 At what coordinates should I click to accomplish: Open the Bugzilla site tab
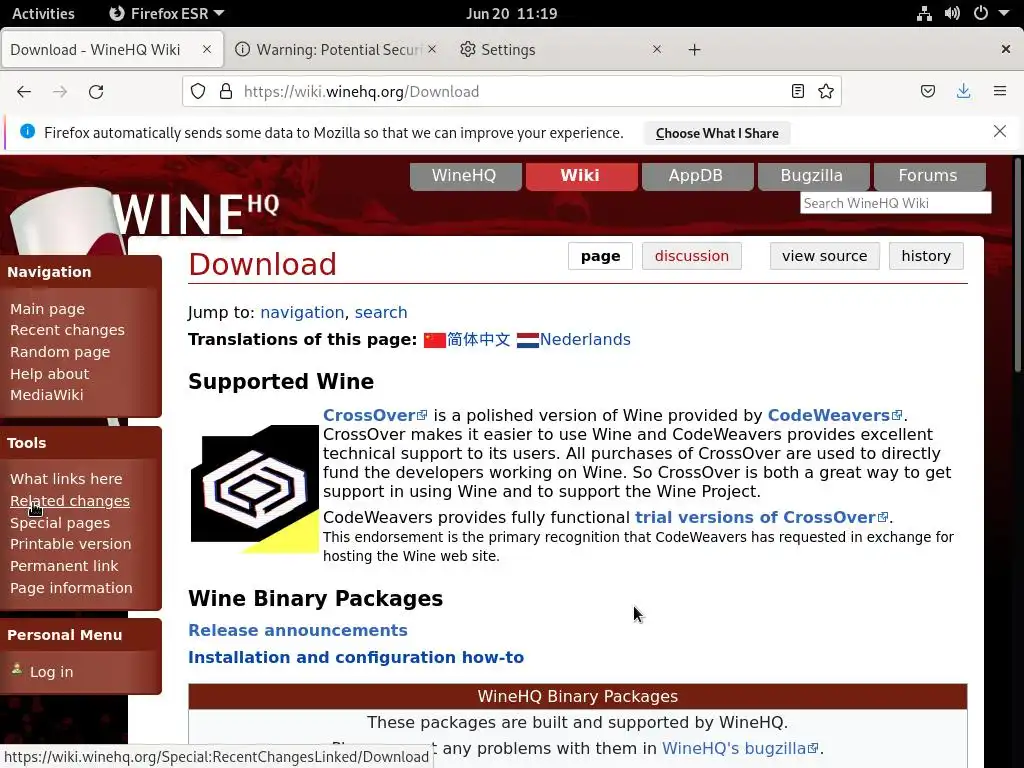pos(812,176)
